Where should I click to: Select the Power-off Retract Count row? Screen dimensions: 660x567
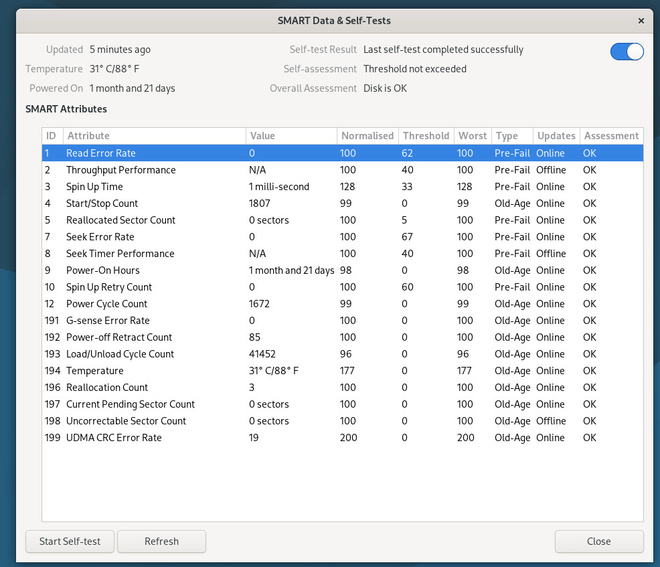pos(342,337)
